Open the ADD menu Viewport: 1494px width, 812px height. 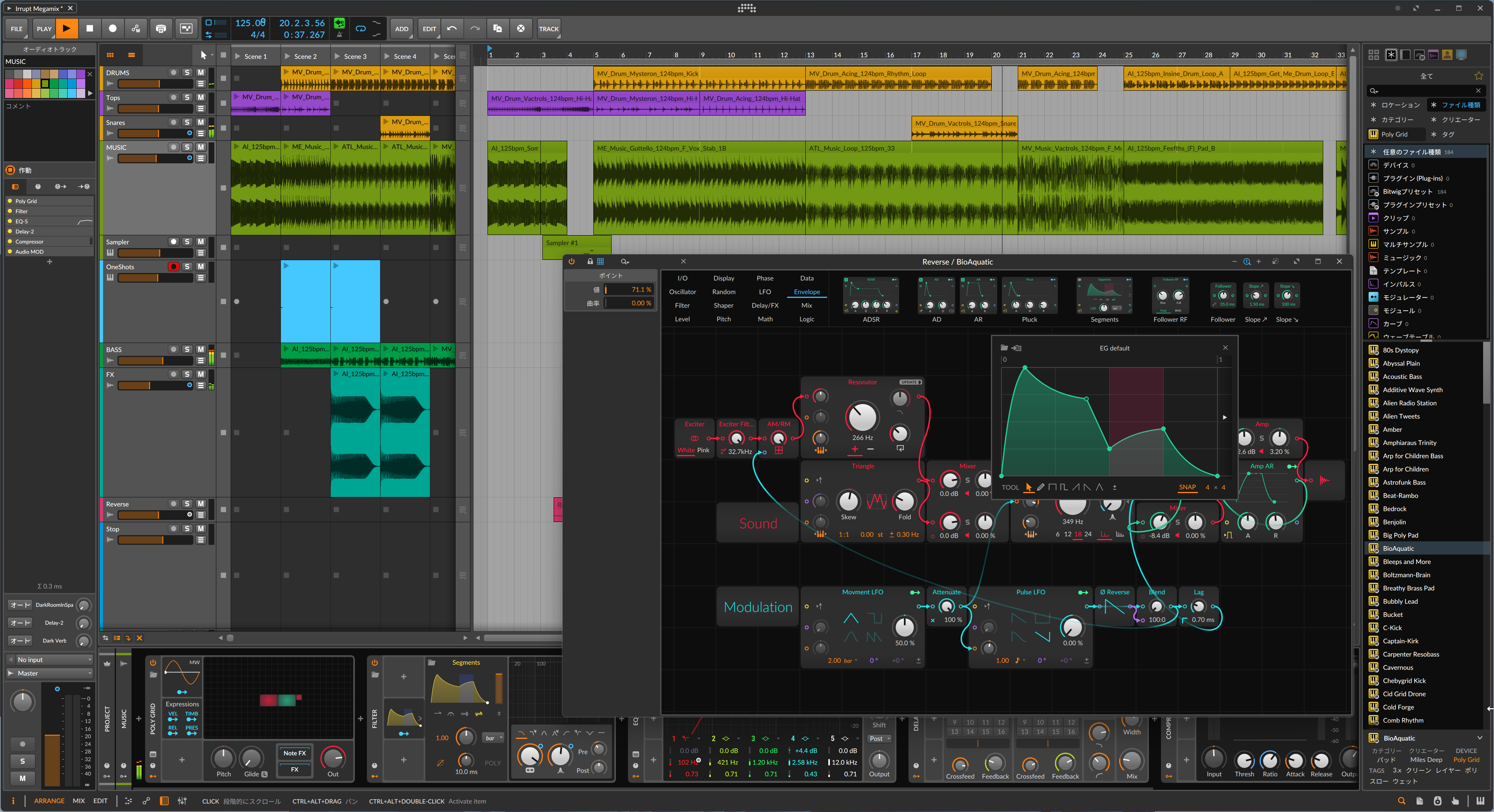(402, 28)
